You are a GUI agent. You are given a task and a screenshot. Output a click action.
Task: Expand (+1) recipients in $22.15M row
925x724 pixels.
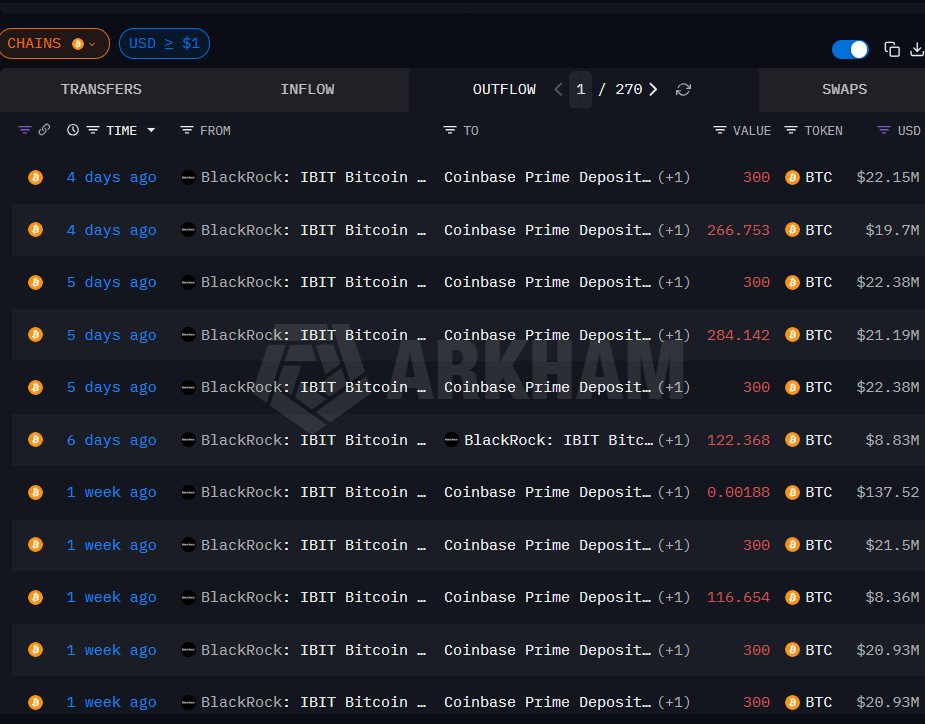tap(674, 177)
